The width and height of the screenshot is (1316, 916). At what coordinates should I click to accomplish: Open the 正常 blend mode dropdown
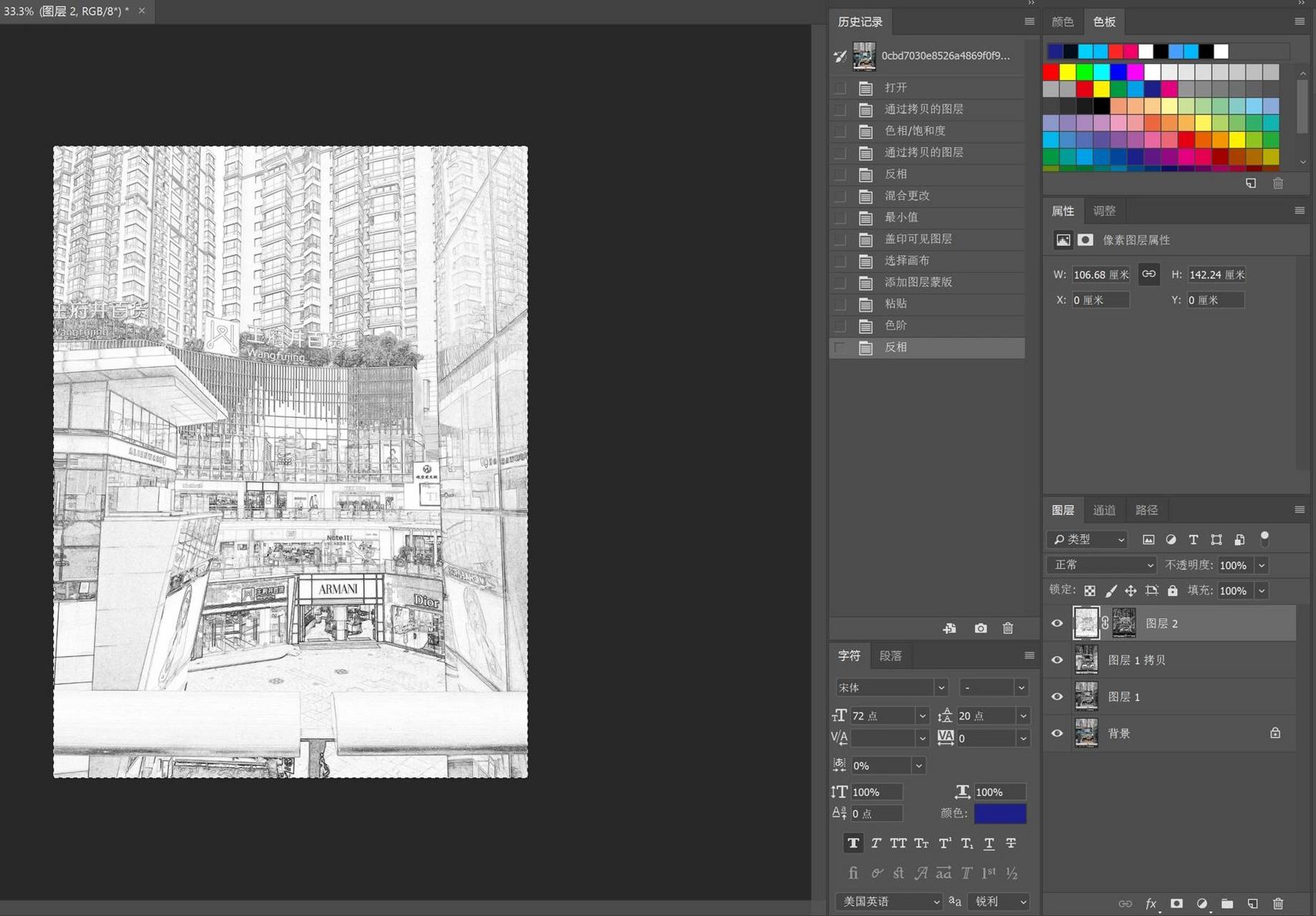[1101, 565]
